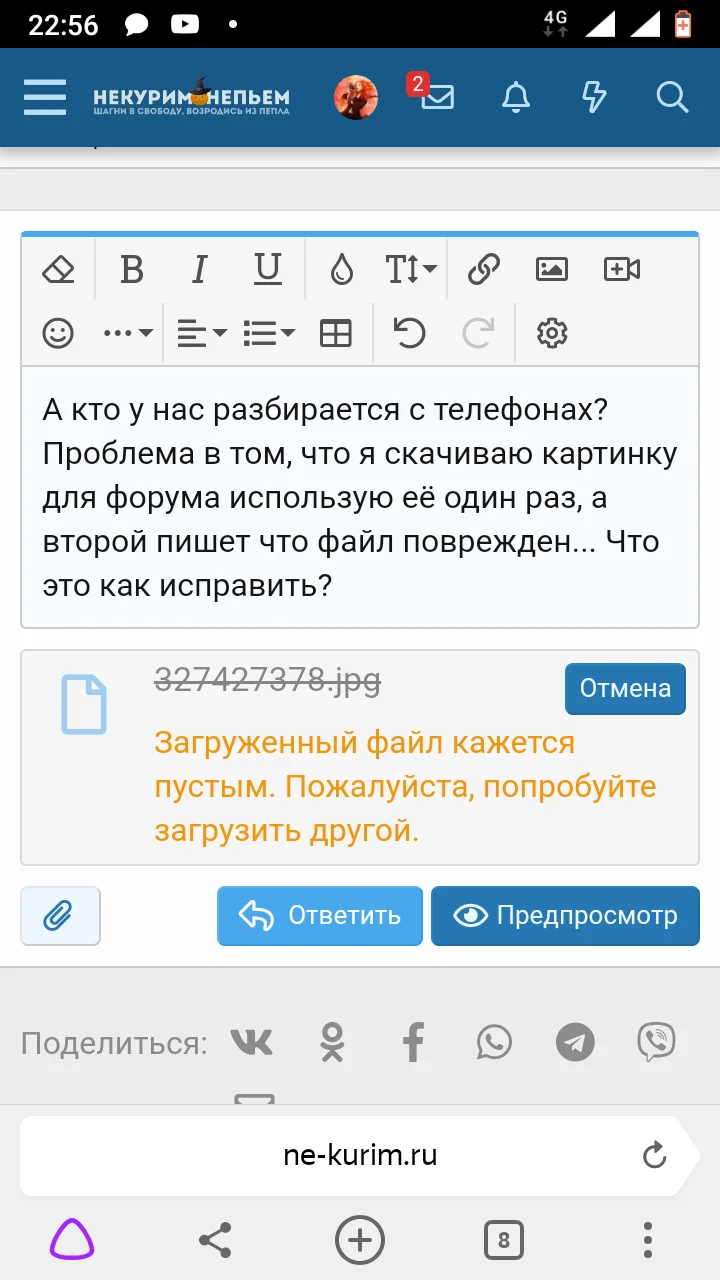
Task: Open a new browser tab
Action: pos(360,1241)
